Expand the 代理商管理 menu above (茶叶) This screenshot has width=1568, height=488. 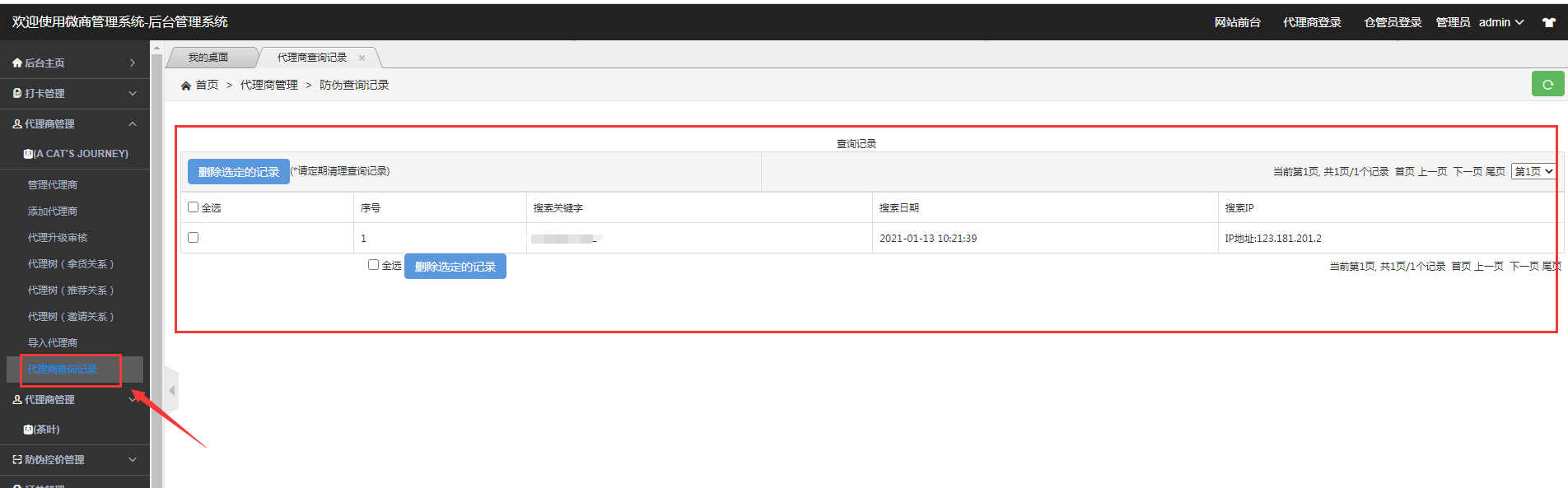pyautogui.click(x=133, y=399)
